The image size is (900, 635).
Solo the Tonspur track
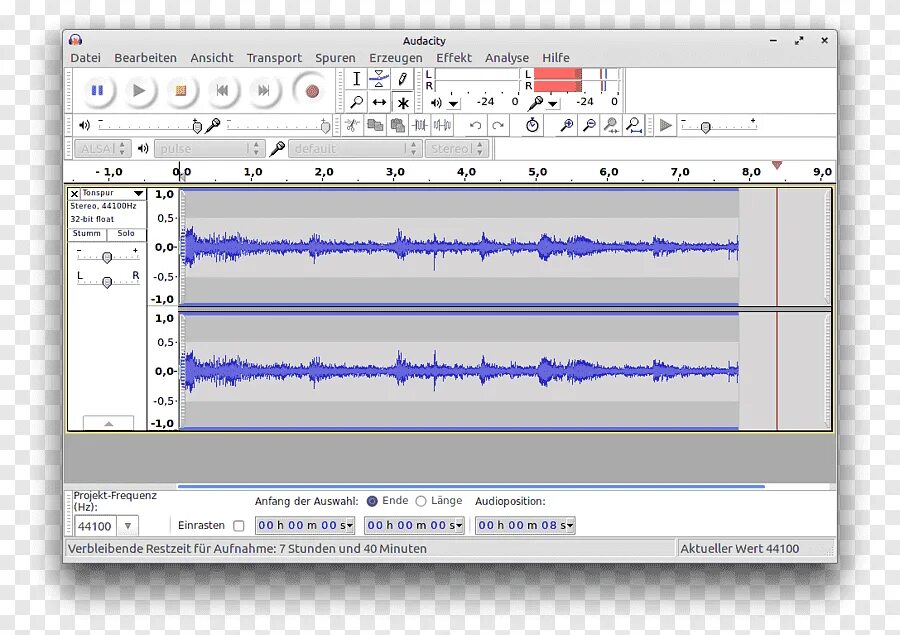(x=126, y=234)
